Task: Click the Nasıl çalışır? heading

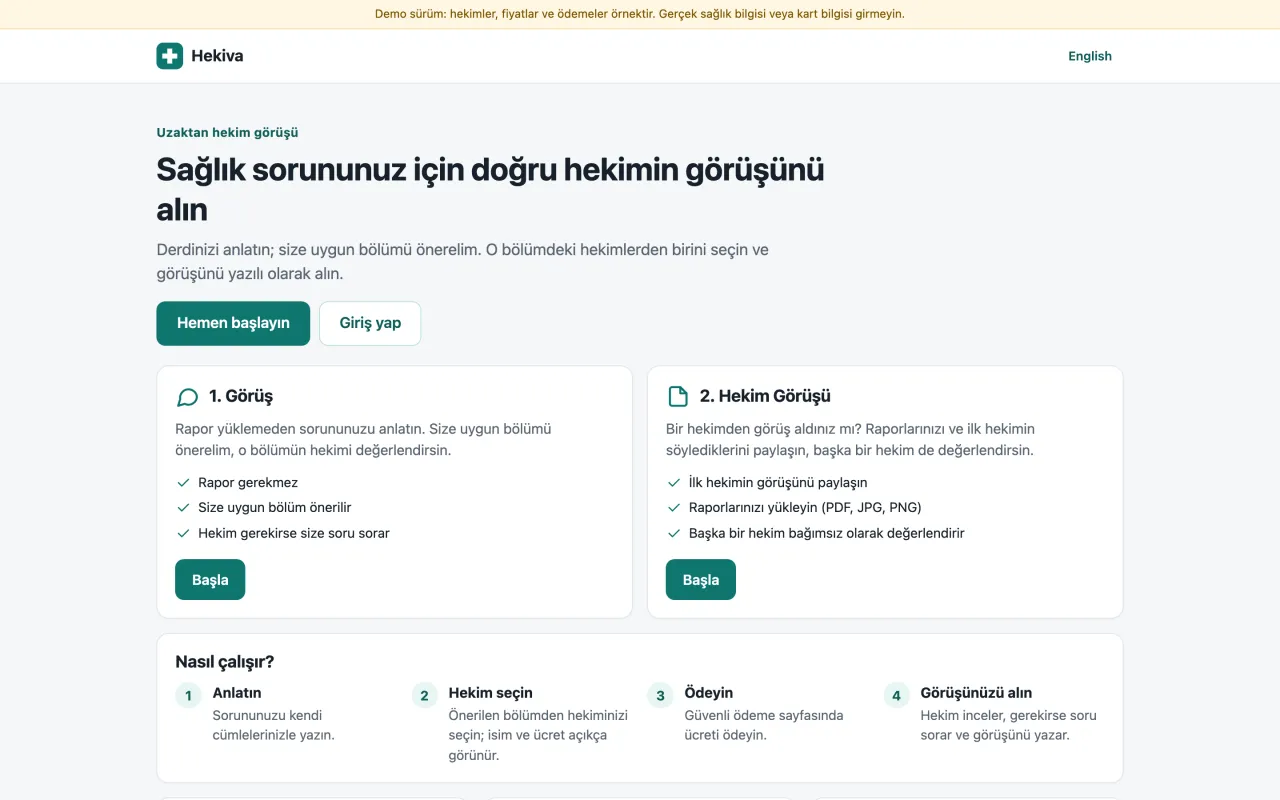Action: pyautogui.click(x=225, y=662)
